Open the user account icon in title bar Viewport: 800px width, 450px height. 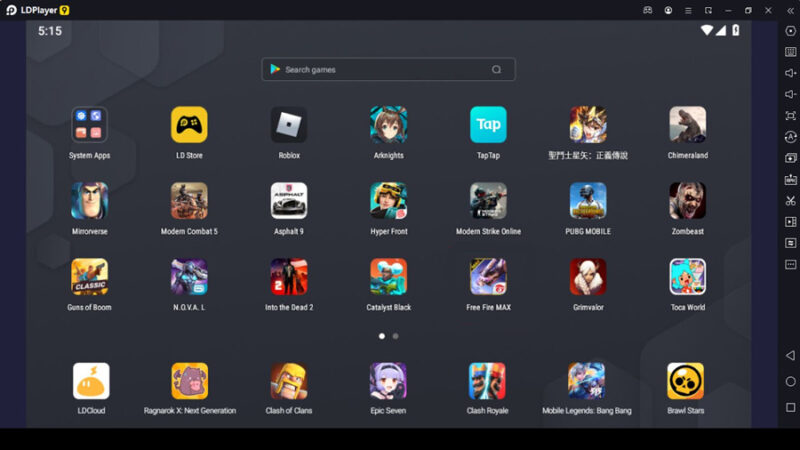click(x=668, y=10)
